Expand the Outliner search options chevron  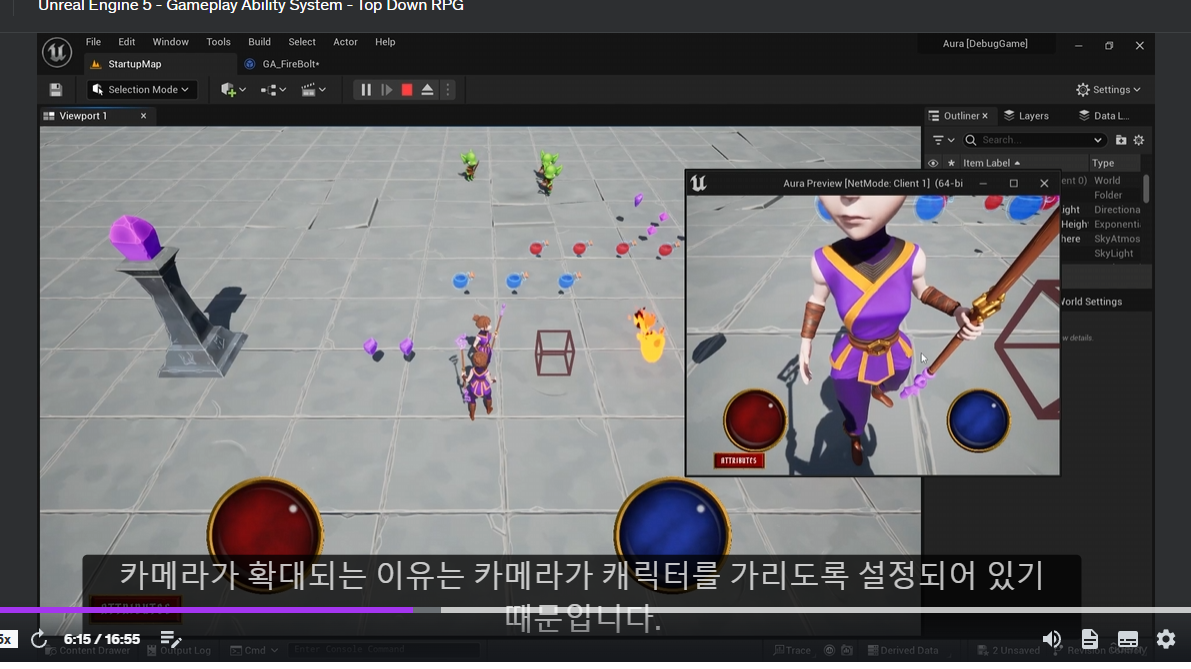coord(1098,140)
